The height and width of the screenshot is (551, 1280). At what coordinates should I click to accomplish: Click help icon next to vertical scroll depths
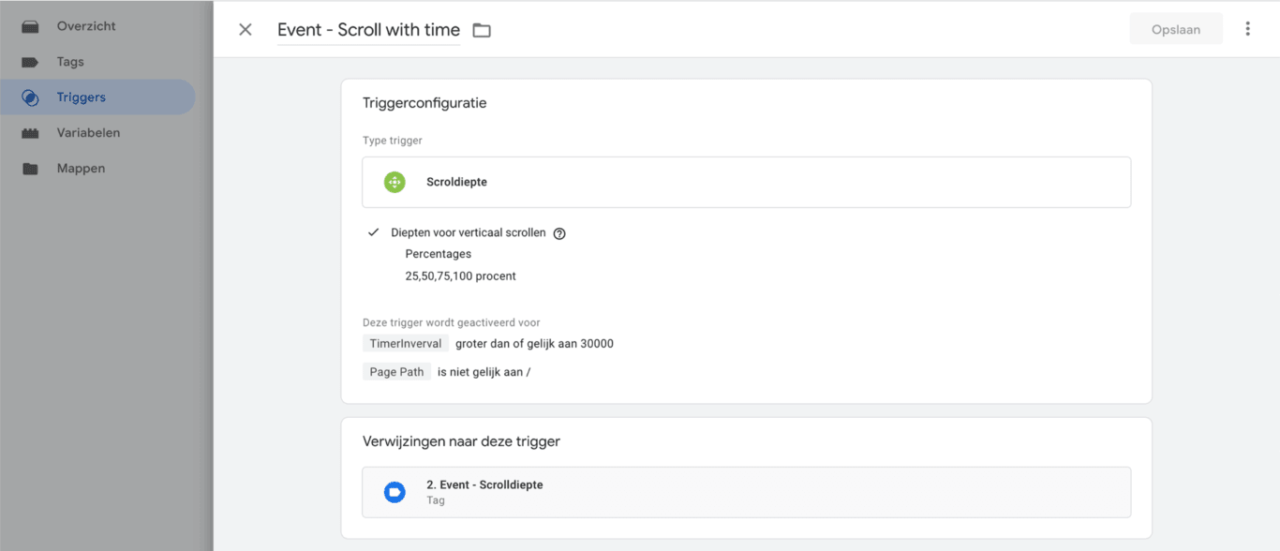(559, 233)
